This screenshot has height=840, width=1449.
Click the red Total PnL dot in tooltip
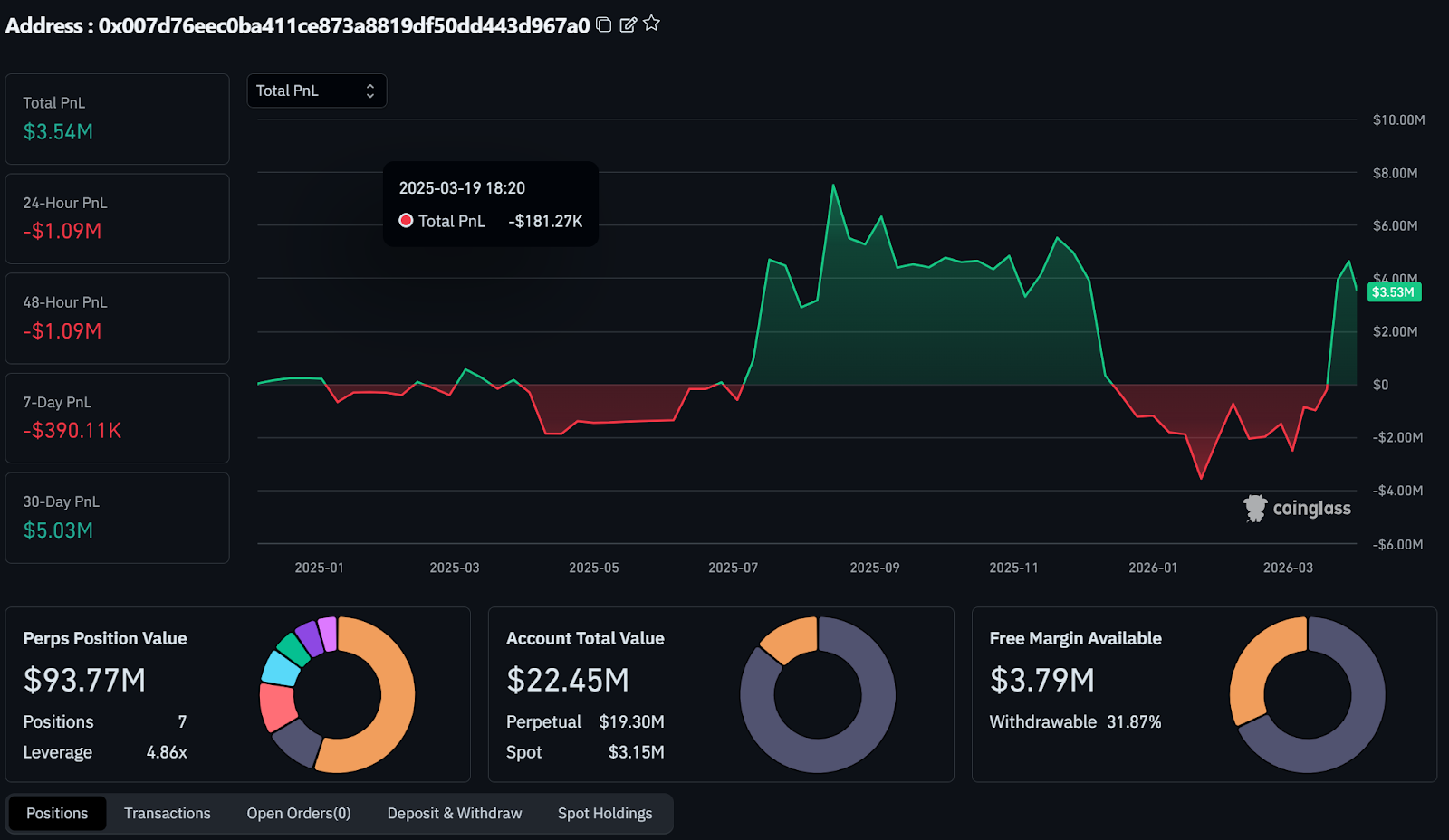coord(405,220)
